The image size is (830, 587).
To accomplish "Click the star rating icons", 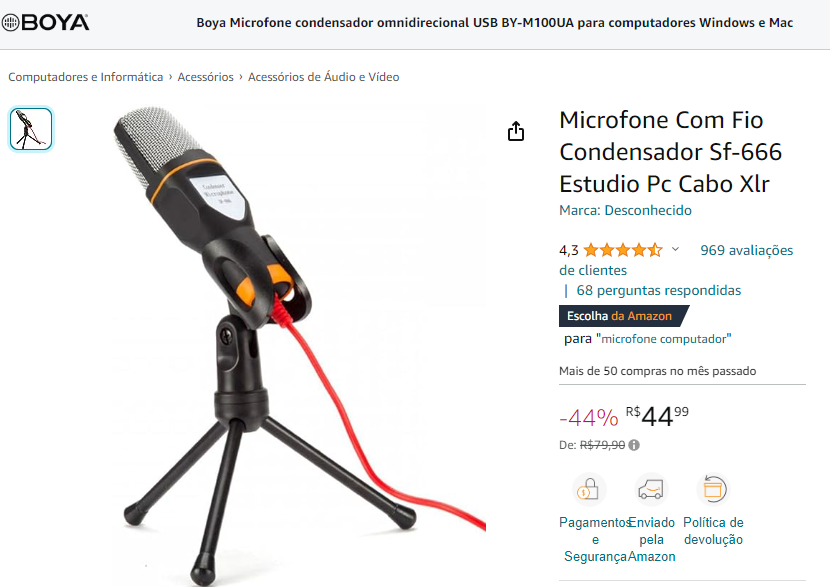I will pos(622,250).
